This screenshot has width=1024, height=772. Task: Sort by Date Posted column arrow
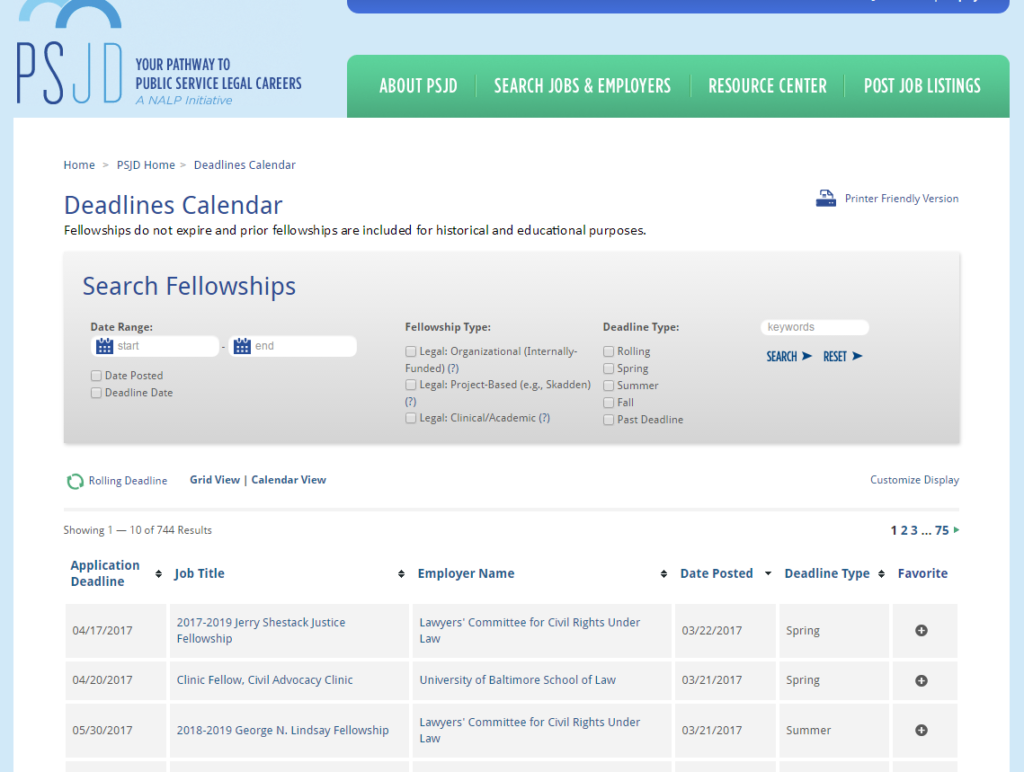(768, 573)
